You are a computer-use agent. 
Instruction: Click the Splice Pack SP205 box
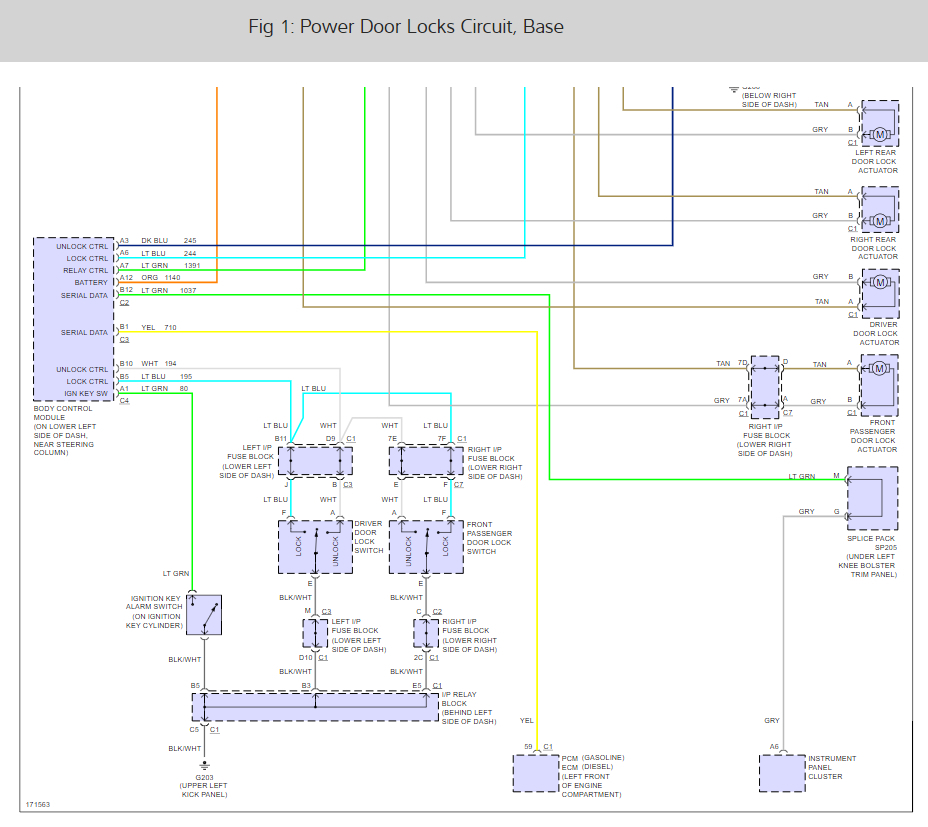pos(872,497)
